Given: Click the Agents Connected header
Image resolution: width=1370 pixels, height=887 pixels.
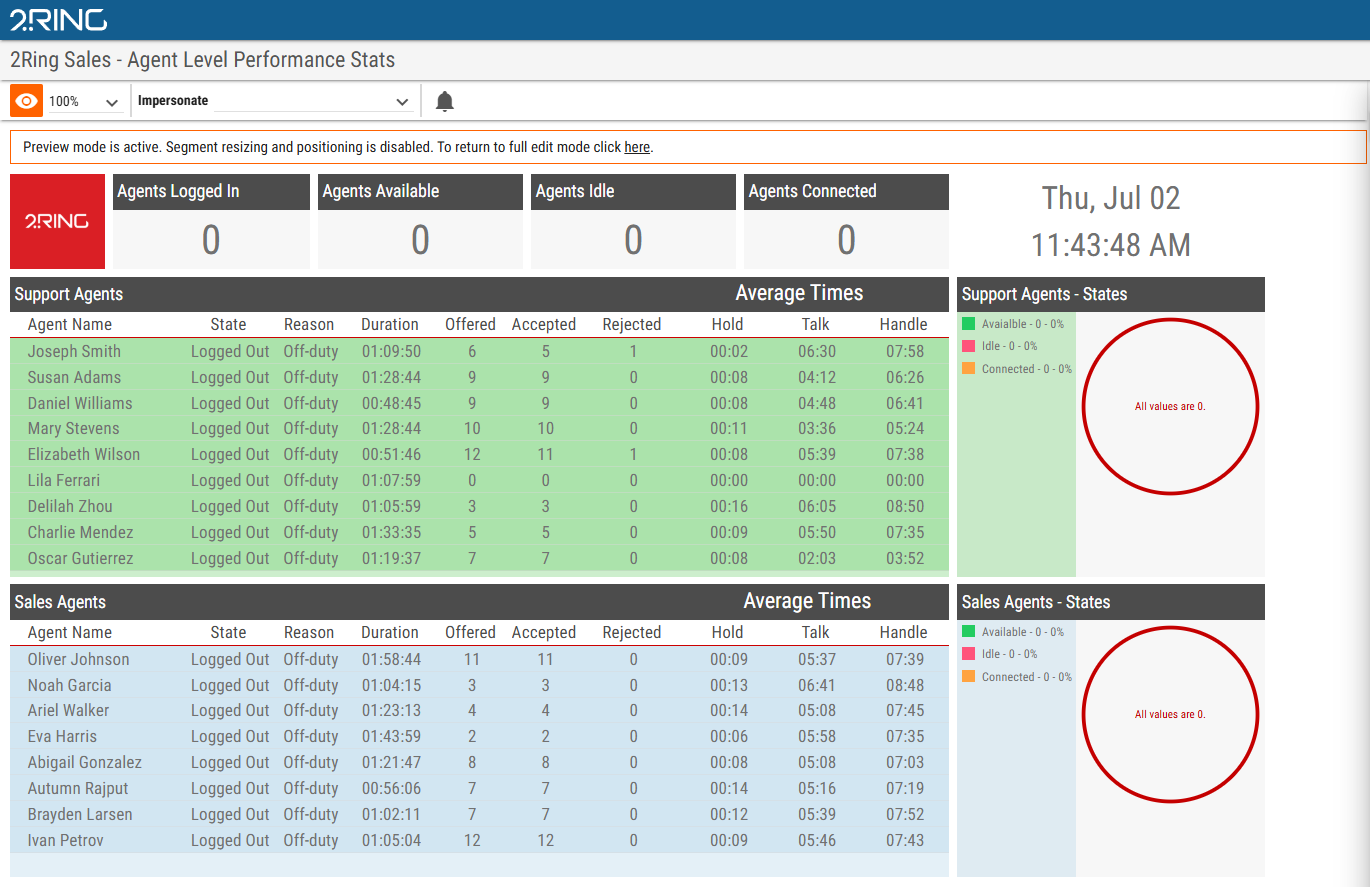Looking at the screenshot, I should (x=846, y=192).
